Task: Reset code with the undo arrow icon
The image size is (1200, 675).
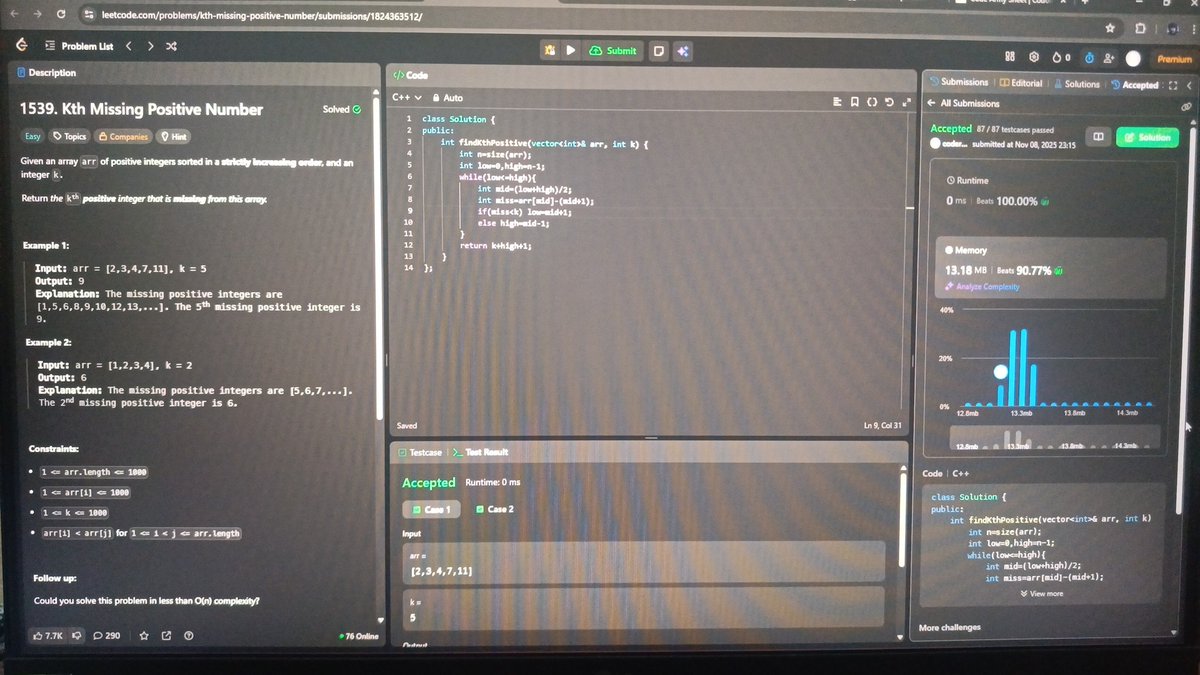Action: point(889,102)
